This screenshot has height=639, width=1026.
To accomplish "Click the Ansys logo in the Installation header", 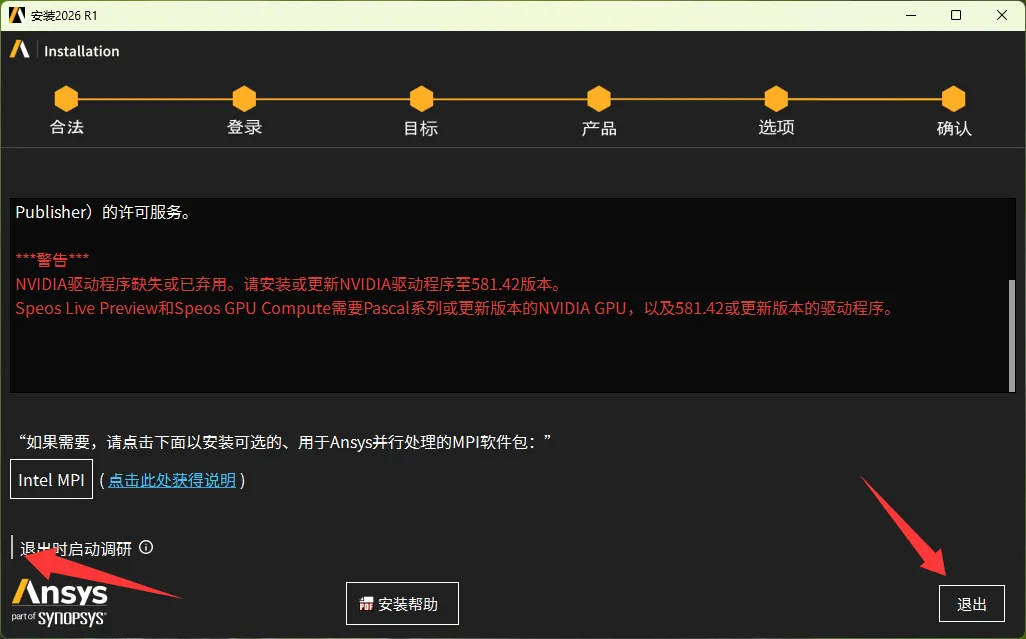I will tap(20, 50).
